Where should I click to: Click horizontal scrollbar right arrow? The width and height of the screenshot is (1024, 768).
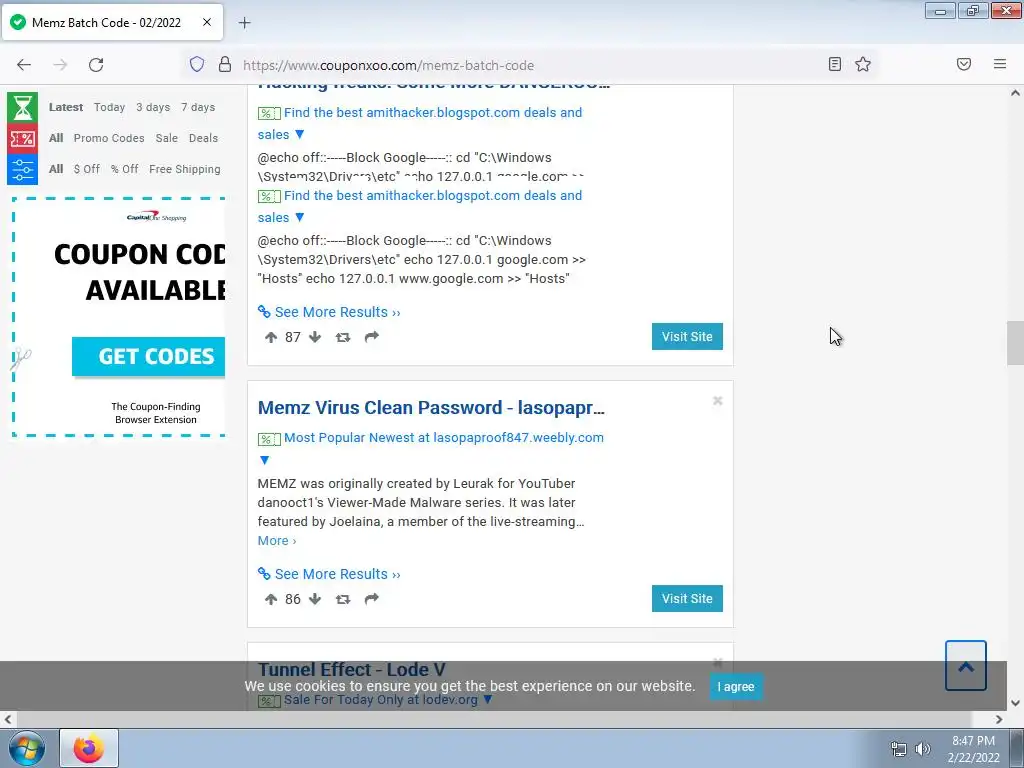pos(999,720)
